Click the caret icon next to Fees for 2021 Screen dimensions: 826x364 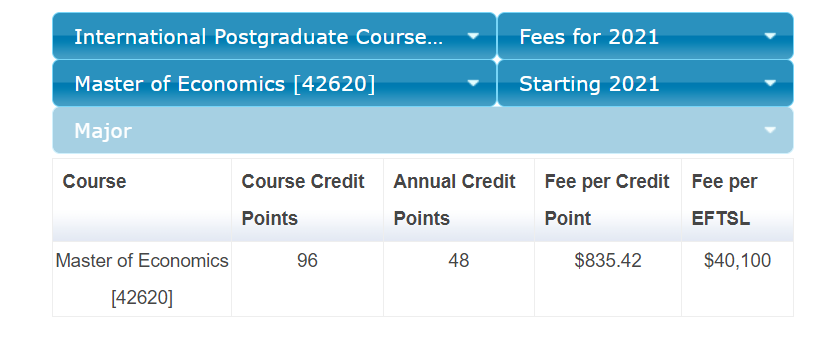point(770,36)
